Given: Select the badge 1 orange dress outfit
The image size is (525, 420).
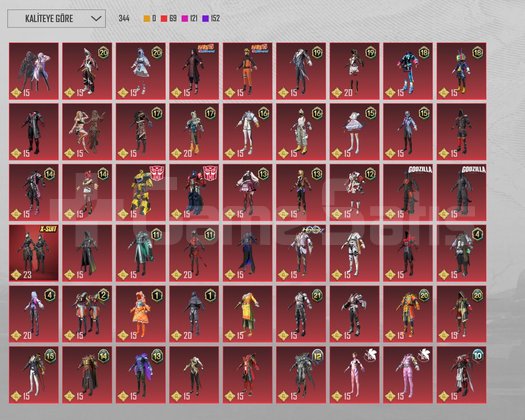Looking at the screenshot, I should pyautogui.click(x=141, y=314).
